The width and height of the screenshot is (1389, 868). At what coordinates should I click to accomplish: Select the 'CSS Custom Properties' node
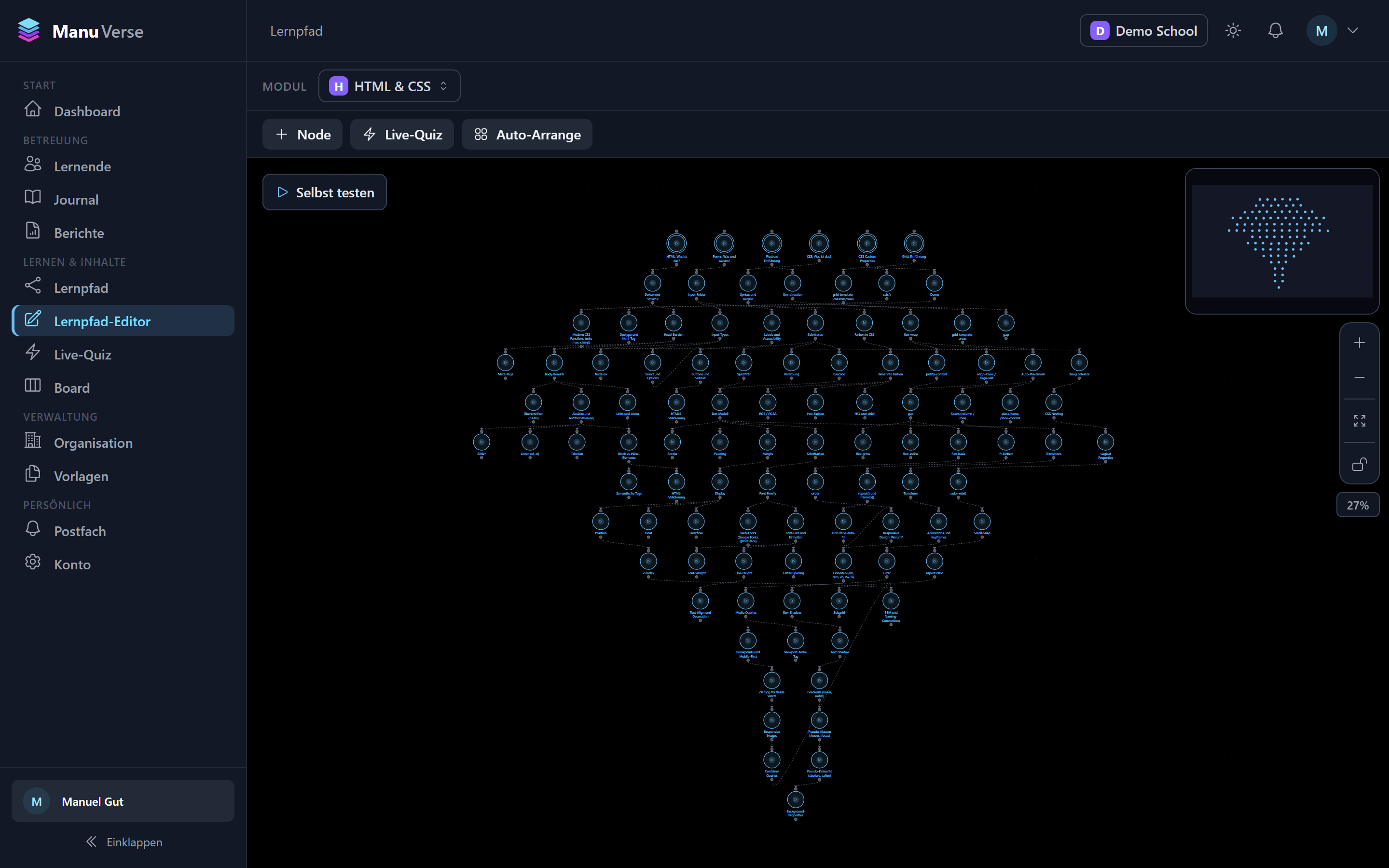point(866,243)
